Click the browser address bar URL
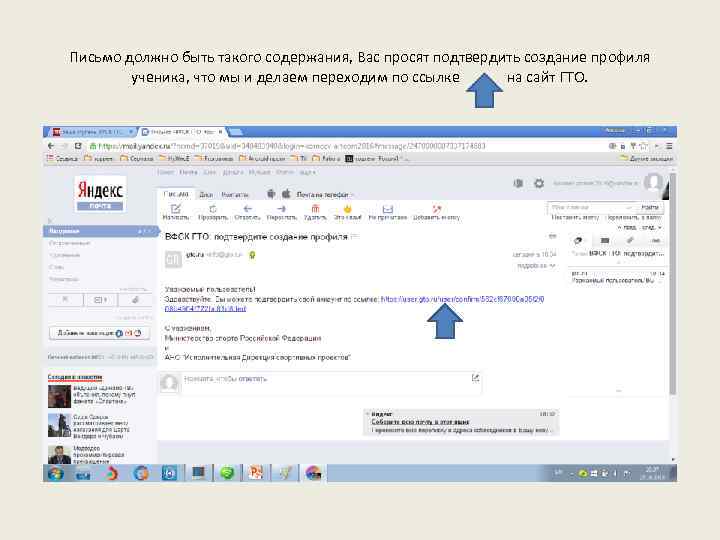The image size is (720, 540). [x=292, y=146]
